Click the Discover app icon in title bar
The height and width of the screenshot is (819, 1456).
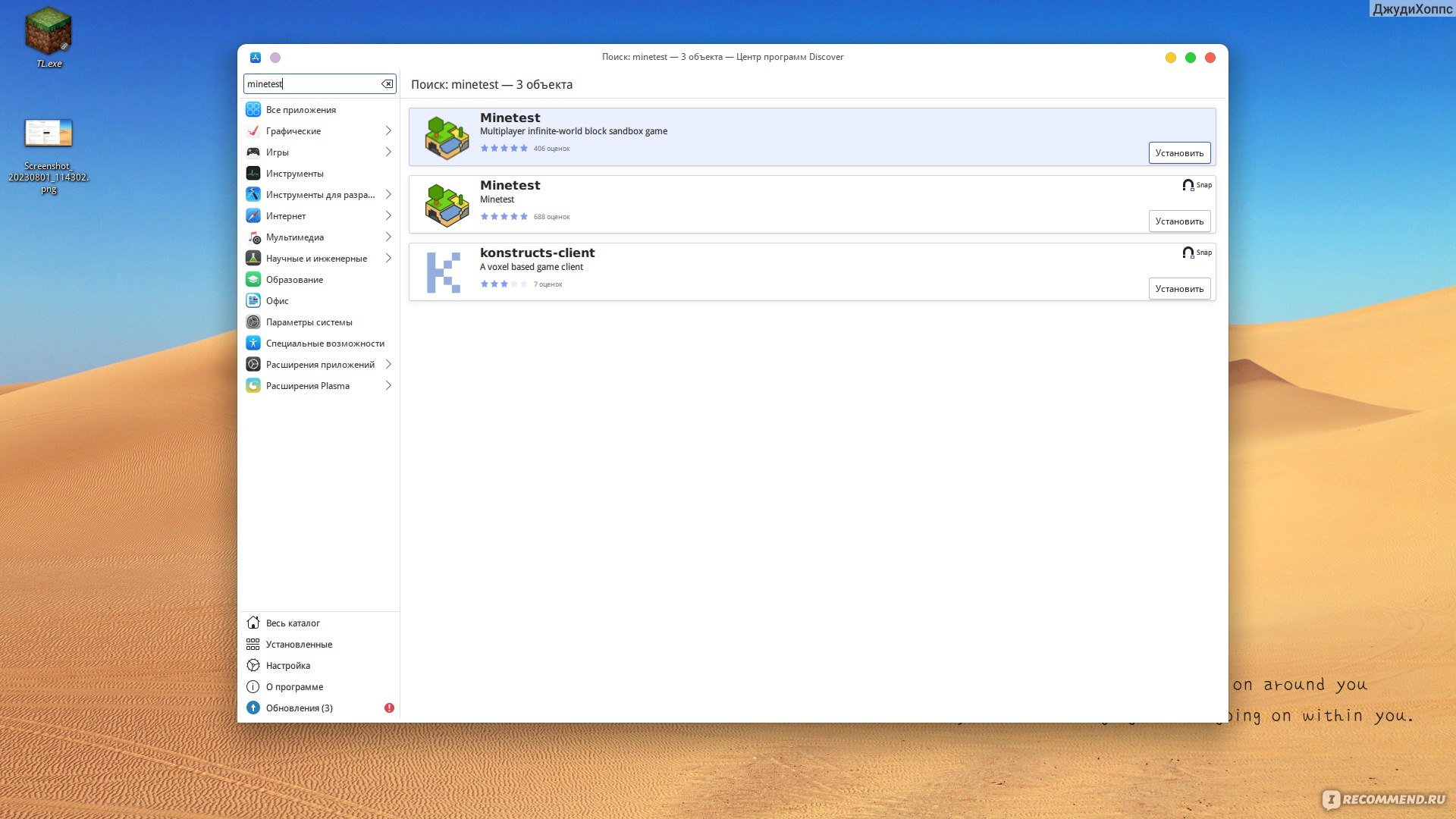(256, 58)
